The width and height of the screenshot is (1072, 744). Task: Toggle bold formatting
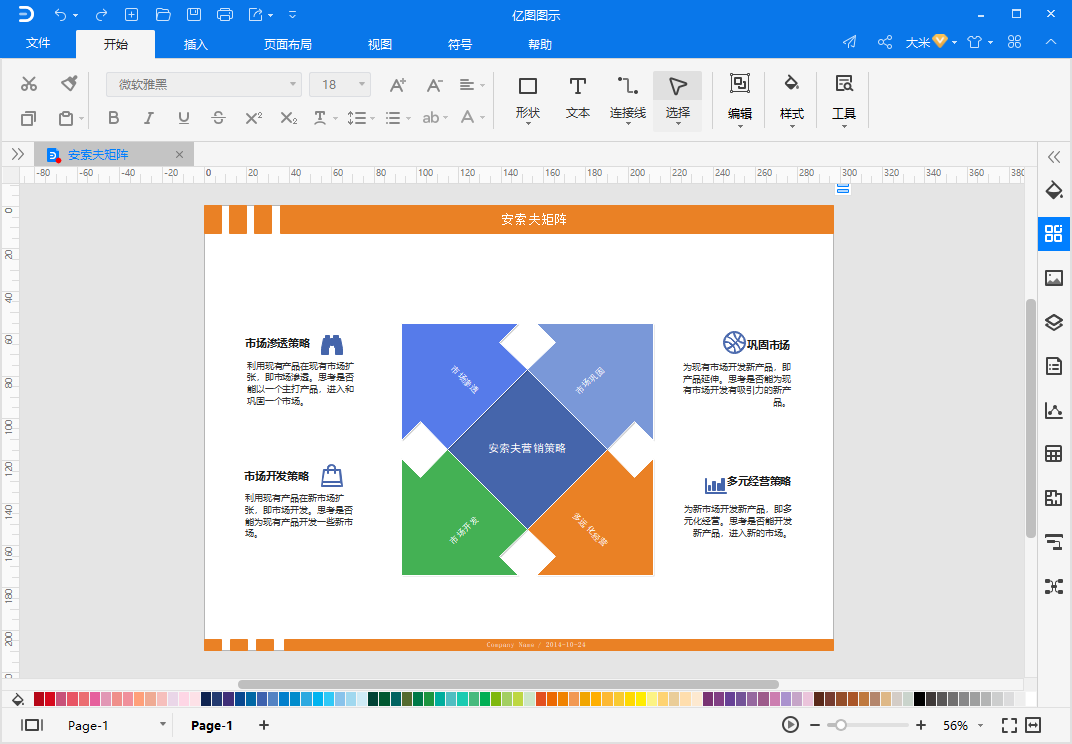click(x=113, y=118)
